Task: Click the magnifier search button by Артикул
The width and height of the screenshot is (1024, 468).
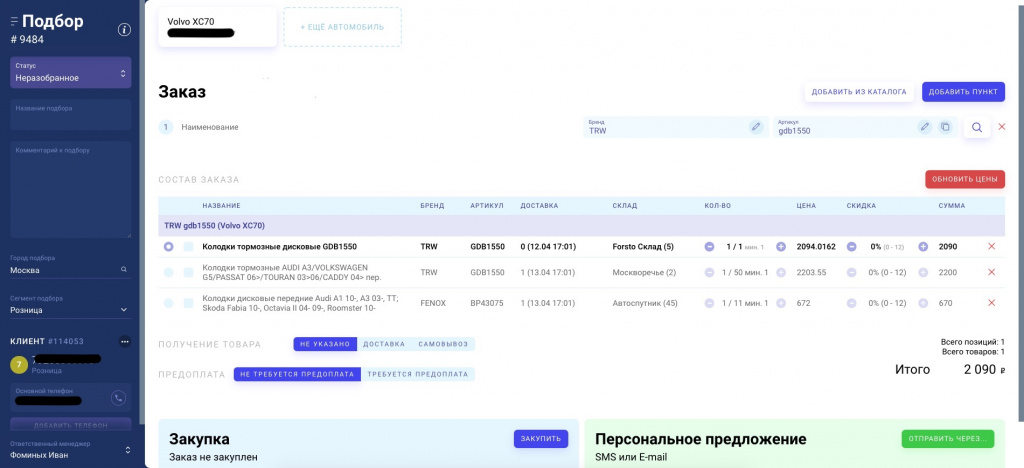Action: click(977, 127)
